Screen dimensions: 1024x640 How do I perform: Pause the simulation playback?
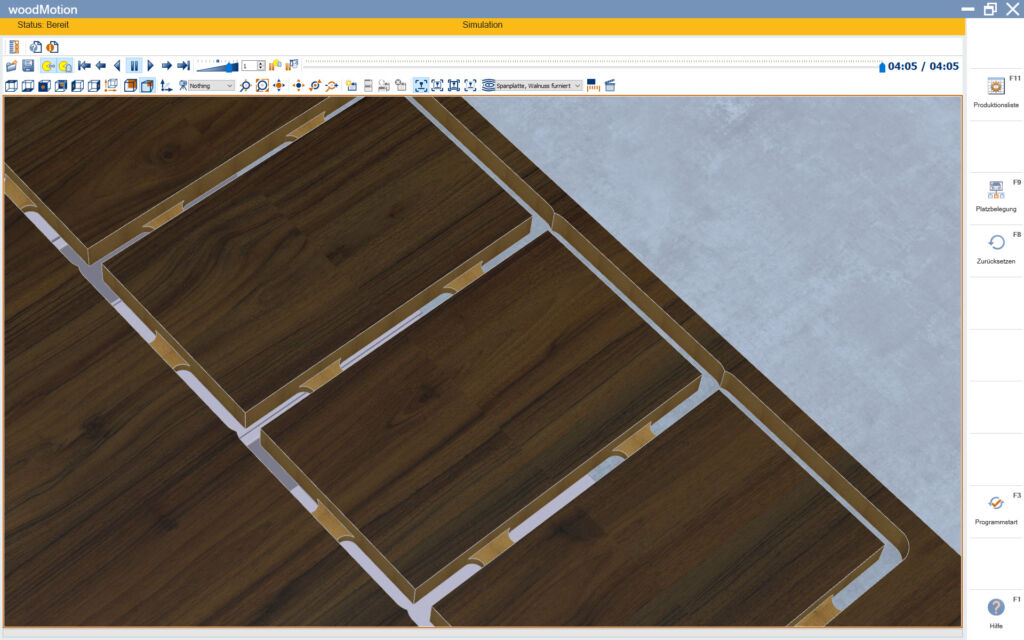[133, 66]
